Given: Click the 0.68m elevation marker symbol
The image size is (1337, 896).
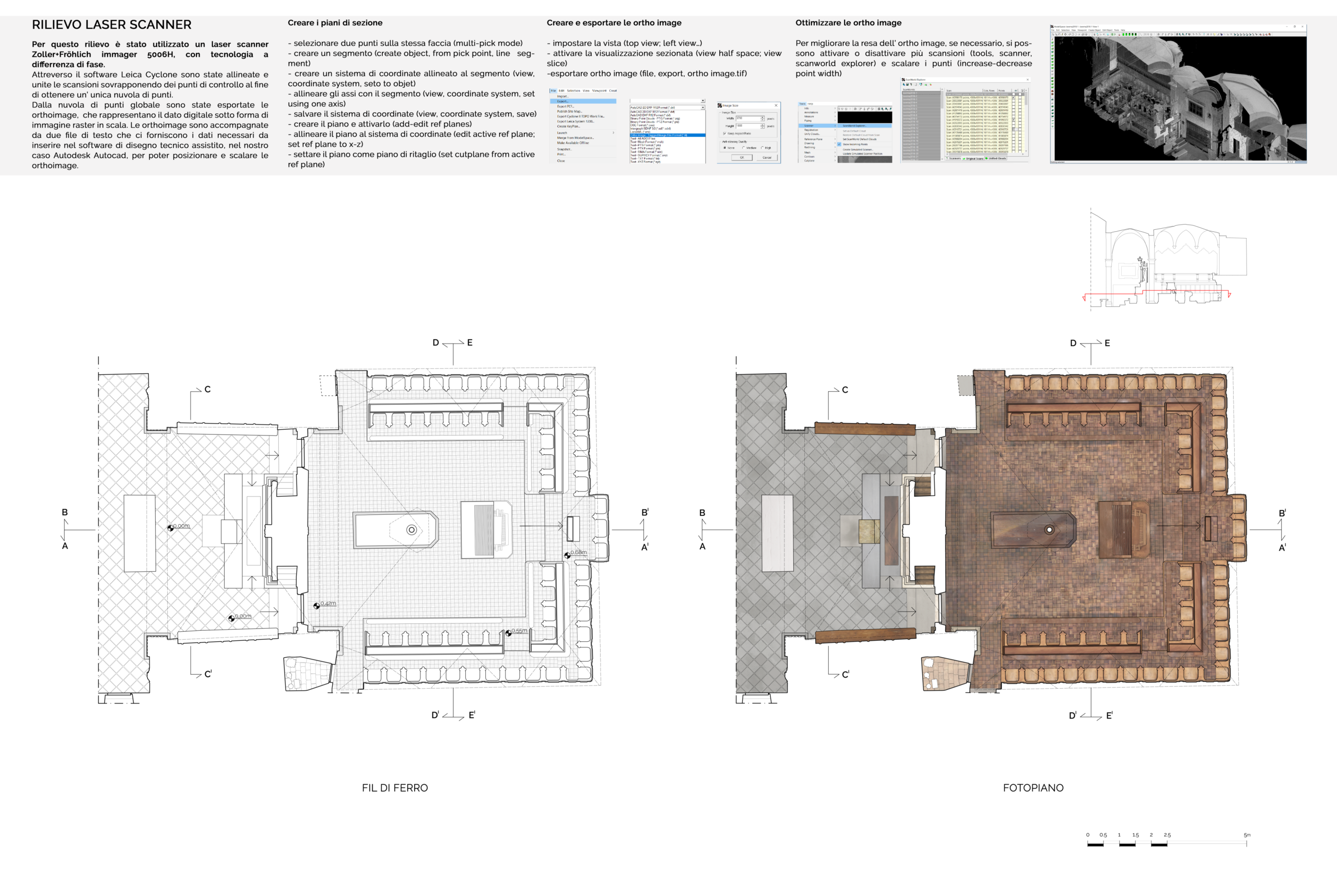Looking at the screenshot, I should coord(567,555).
